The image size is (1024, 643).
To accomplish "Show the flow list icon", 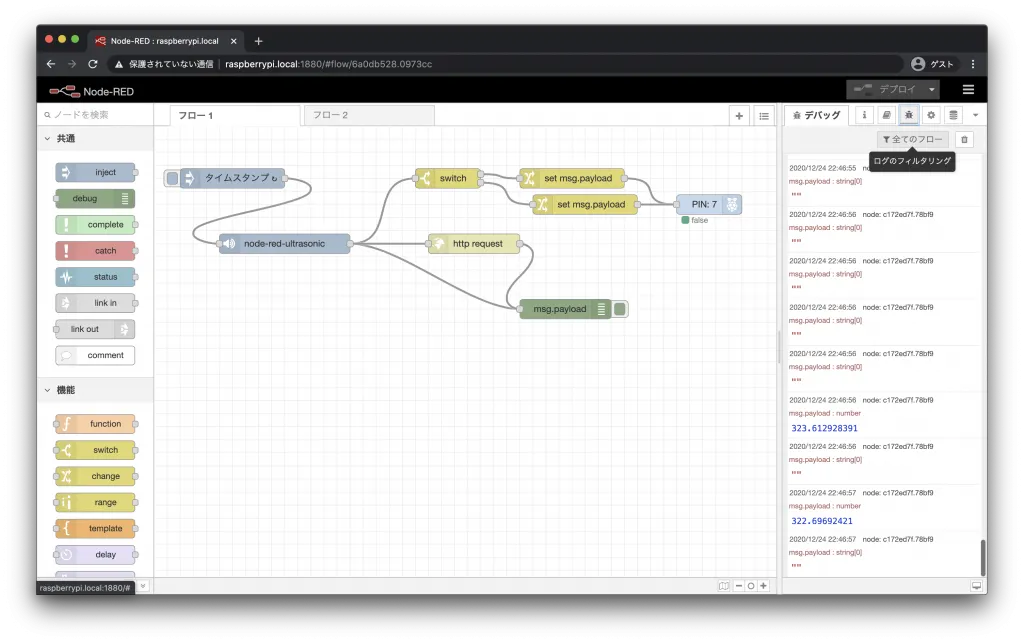I will coord(764,116).
